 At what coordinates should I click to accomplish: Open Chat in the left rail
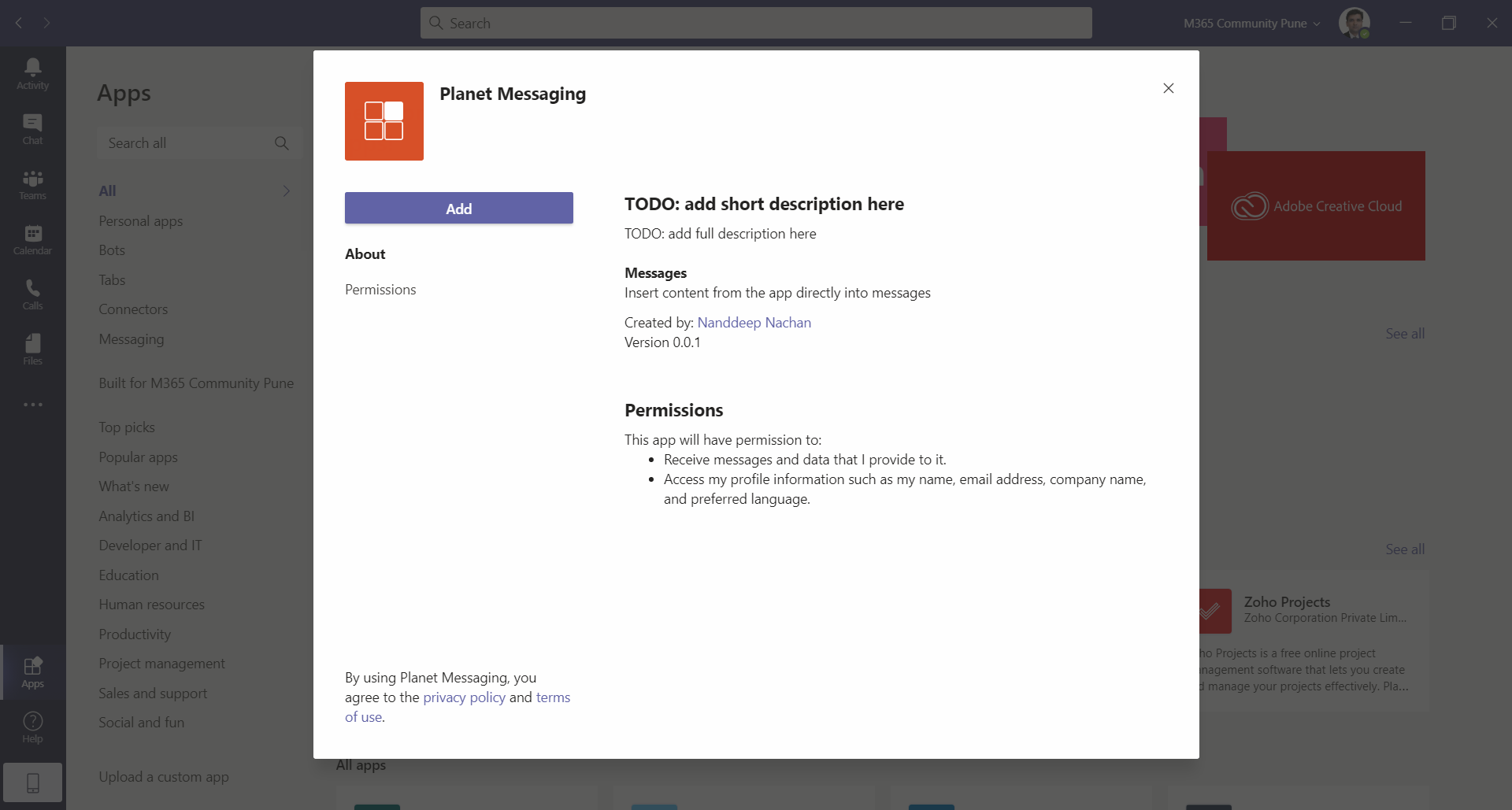pyautogui.click(x=32, y=129)
